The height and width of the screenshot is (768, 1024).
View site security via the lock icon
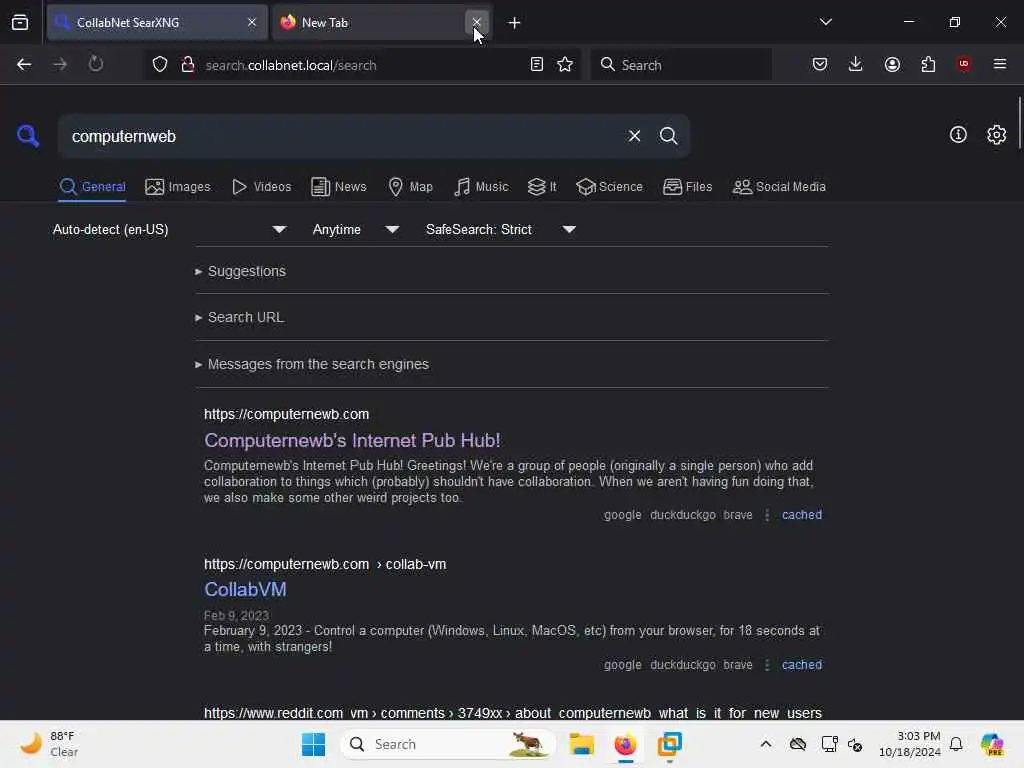188,64
